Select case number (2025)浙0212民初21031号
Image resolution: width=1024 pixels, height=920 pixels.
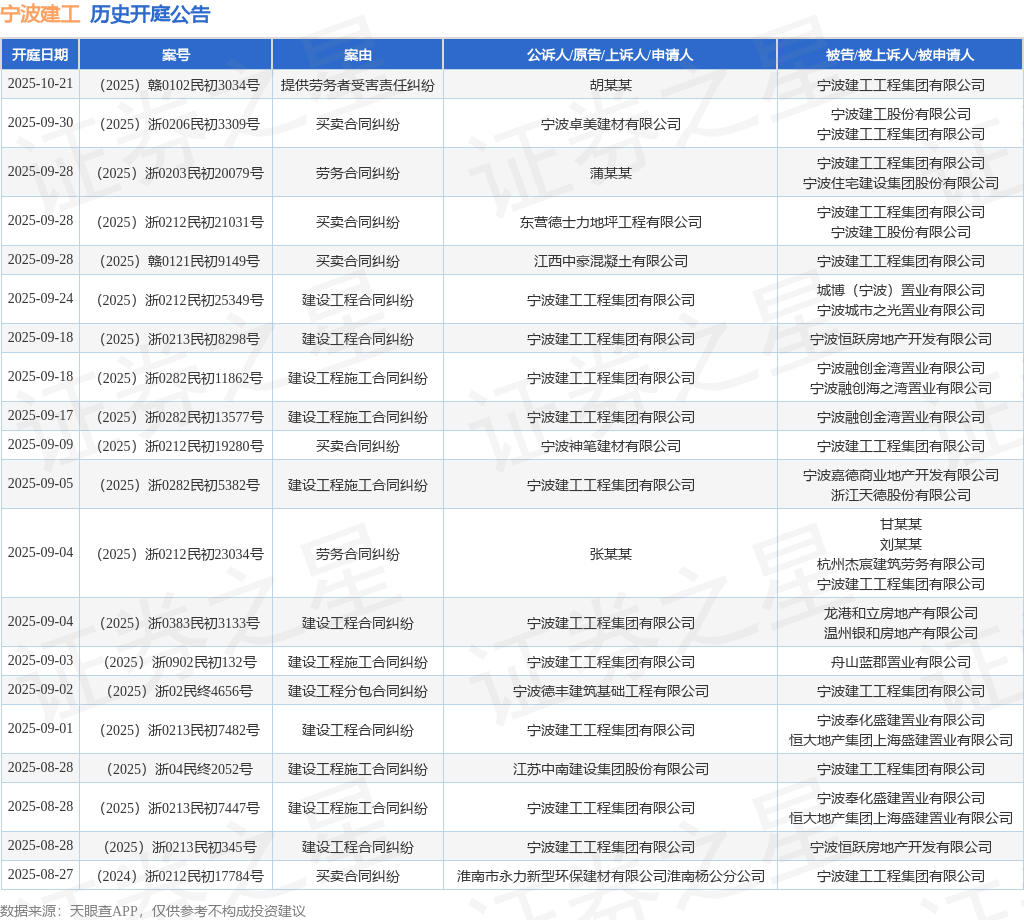176,222
